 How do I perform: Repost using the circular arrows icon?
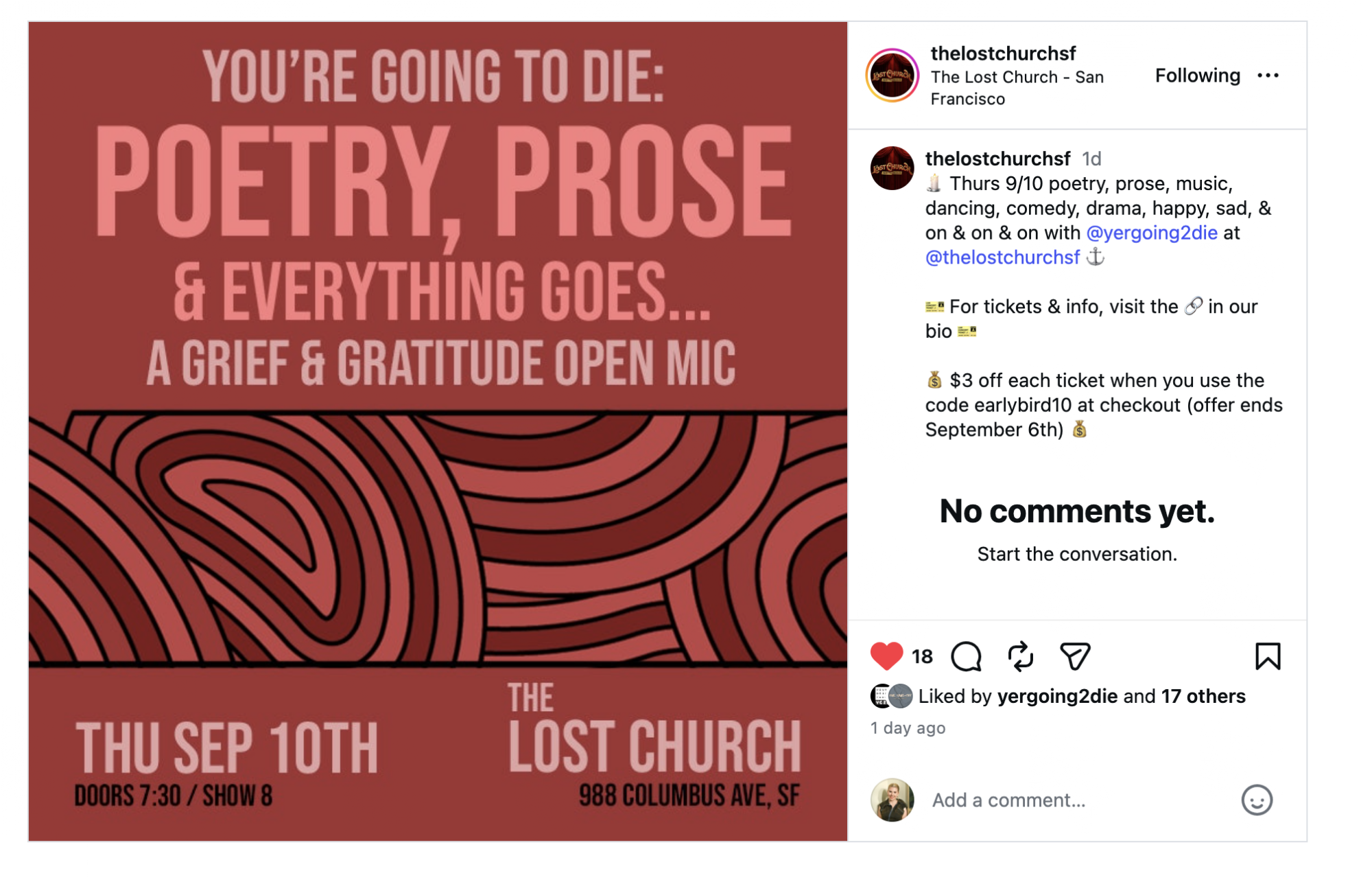click(1021, 656)
